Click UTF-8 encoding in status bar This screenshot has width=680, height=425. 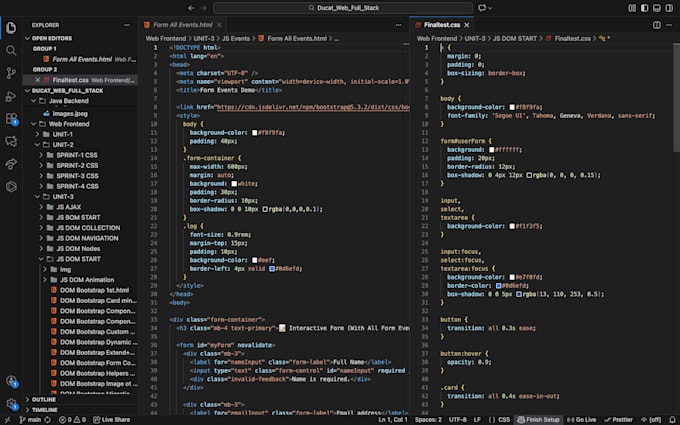458,420
